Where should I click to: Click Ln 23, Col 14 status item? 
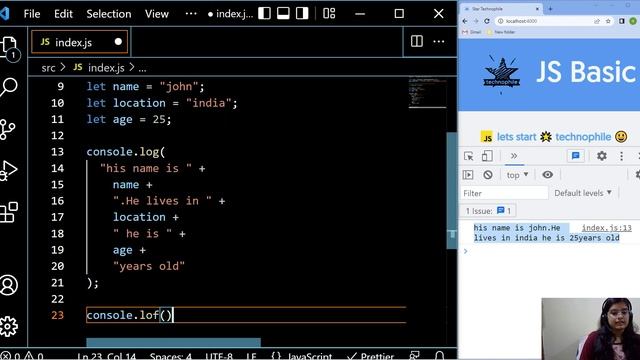point(106,356)
